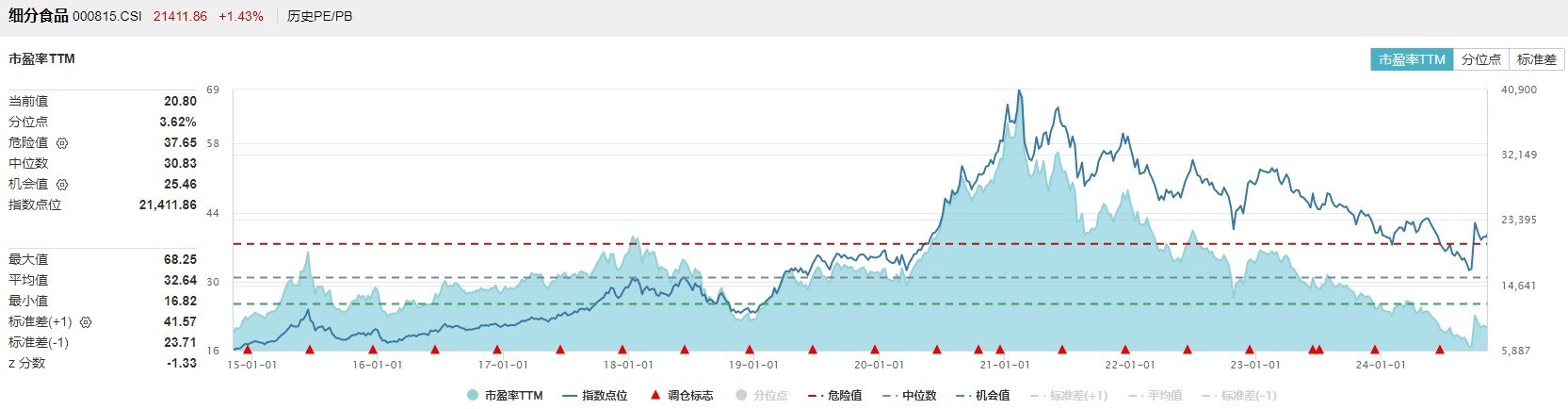Screen dimensions: 1568x409
Task: Toggle 调仓标志 markers in legend
Action: [682, 396]
